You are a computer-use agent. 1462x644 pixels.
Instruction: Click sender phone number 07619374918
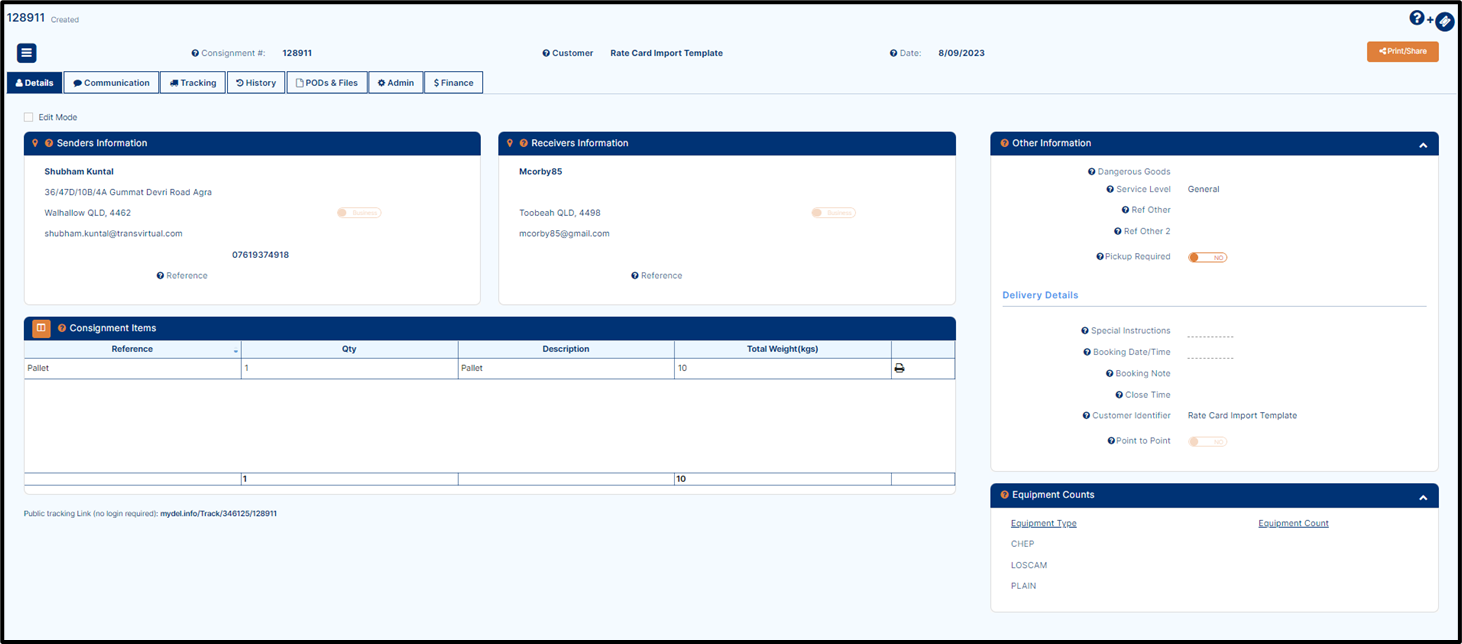pos(260,255)
